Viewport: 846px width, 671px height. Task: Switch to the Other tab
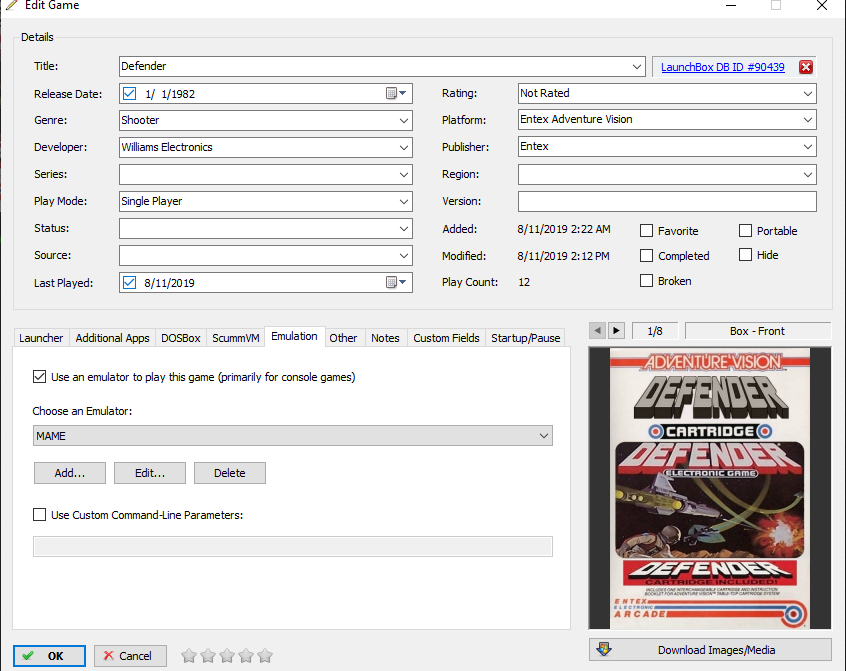click(x=343, y=338)
